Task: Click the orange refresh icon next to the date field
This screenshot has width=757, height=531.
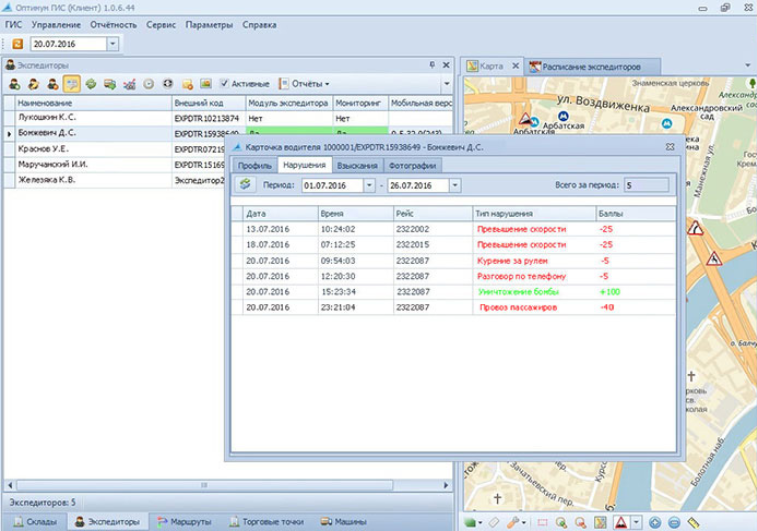Action: point(18,44)
